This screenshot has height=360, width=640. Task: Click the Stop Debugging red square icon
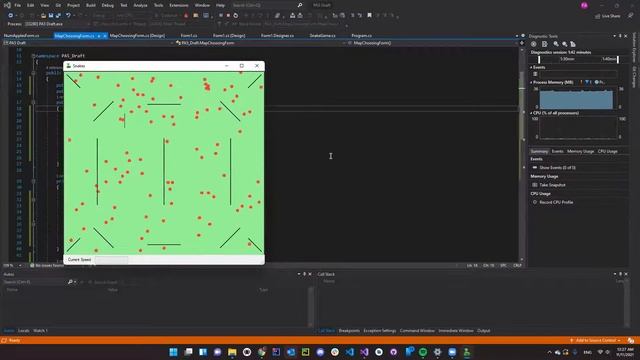tap(228, 16)
